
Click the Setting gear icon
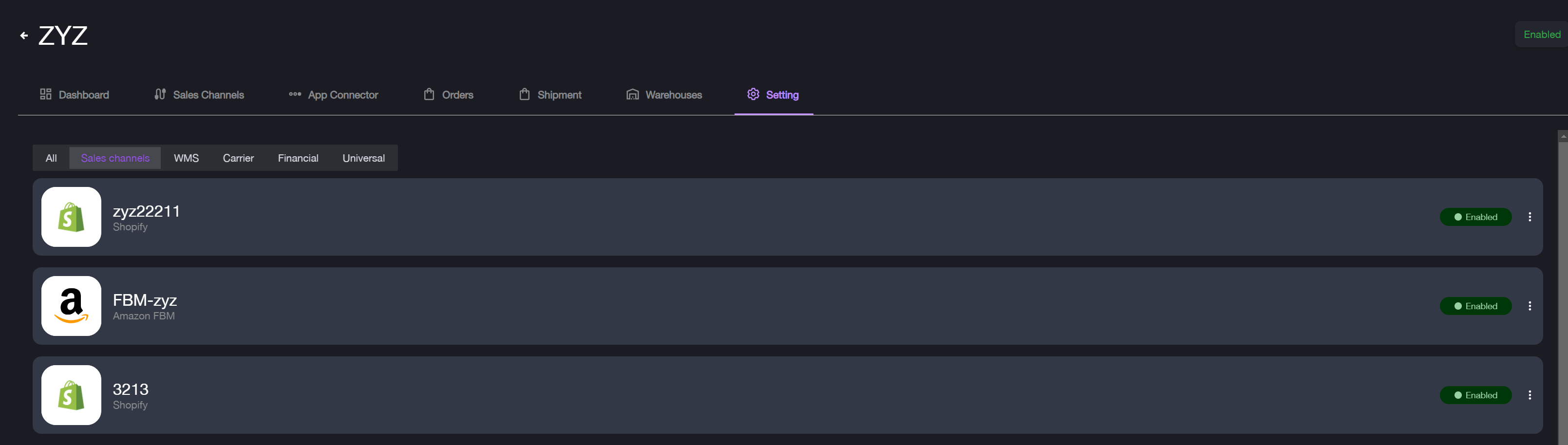(753, 94)
